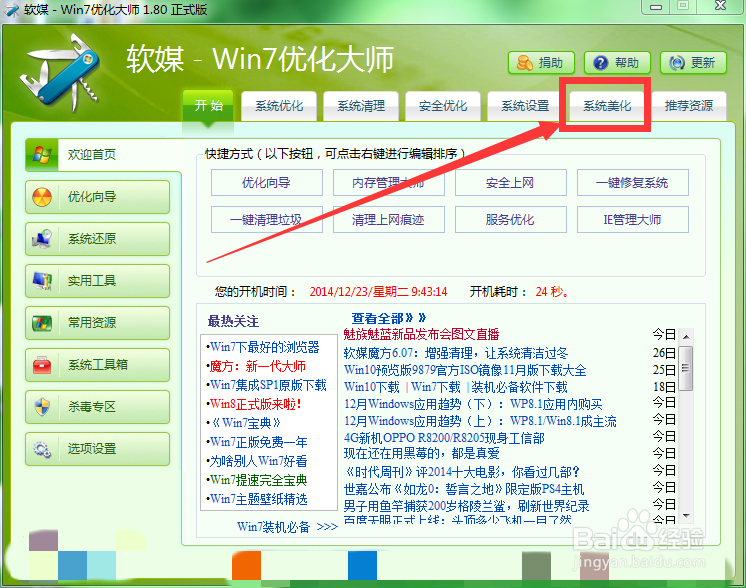The height and width of the screenshot is (588, 746).
Task: Switch to the 系统优化 tab
Action: coord(279,106)
